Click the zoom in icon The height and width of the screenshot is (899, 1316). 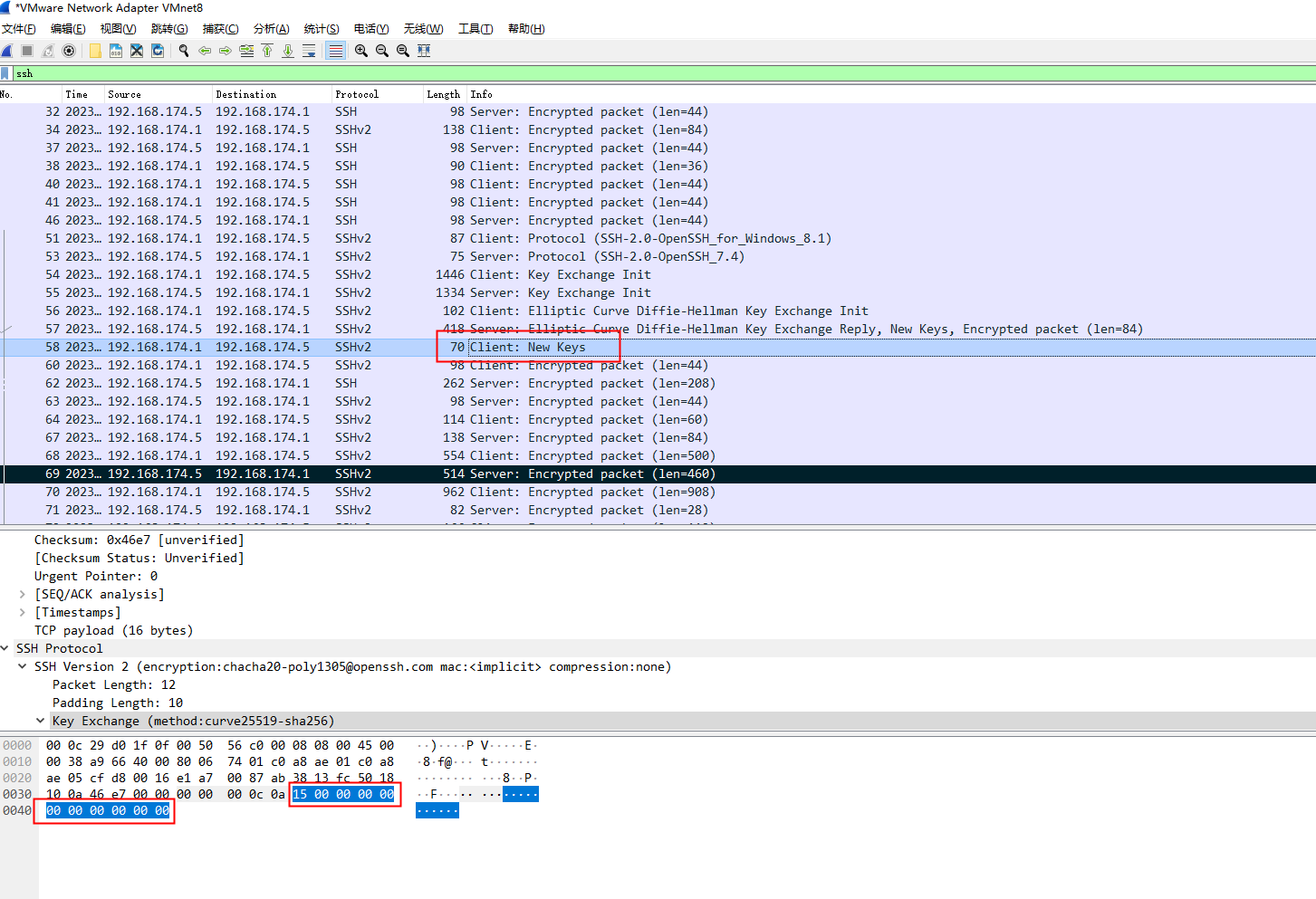[361, 51]
